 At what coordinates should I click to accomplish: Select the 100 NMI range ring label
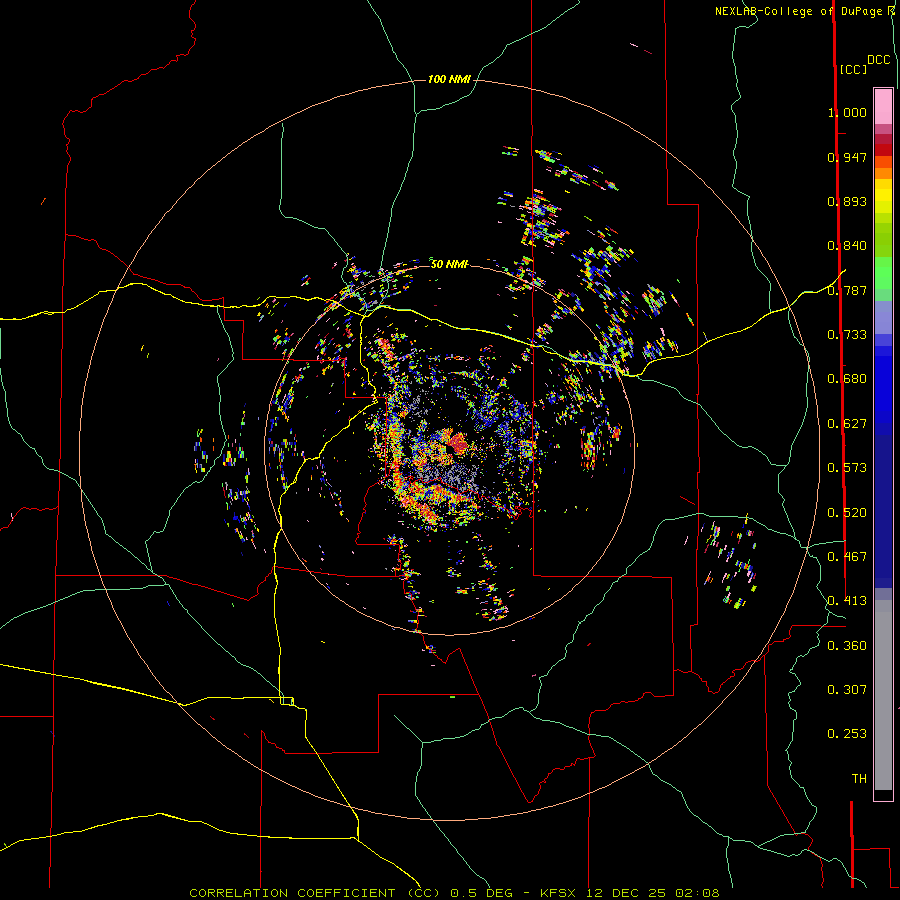coord(449,79)
